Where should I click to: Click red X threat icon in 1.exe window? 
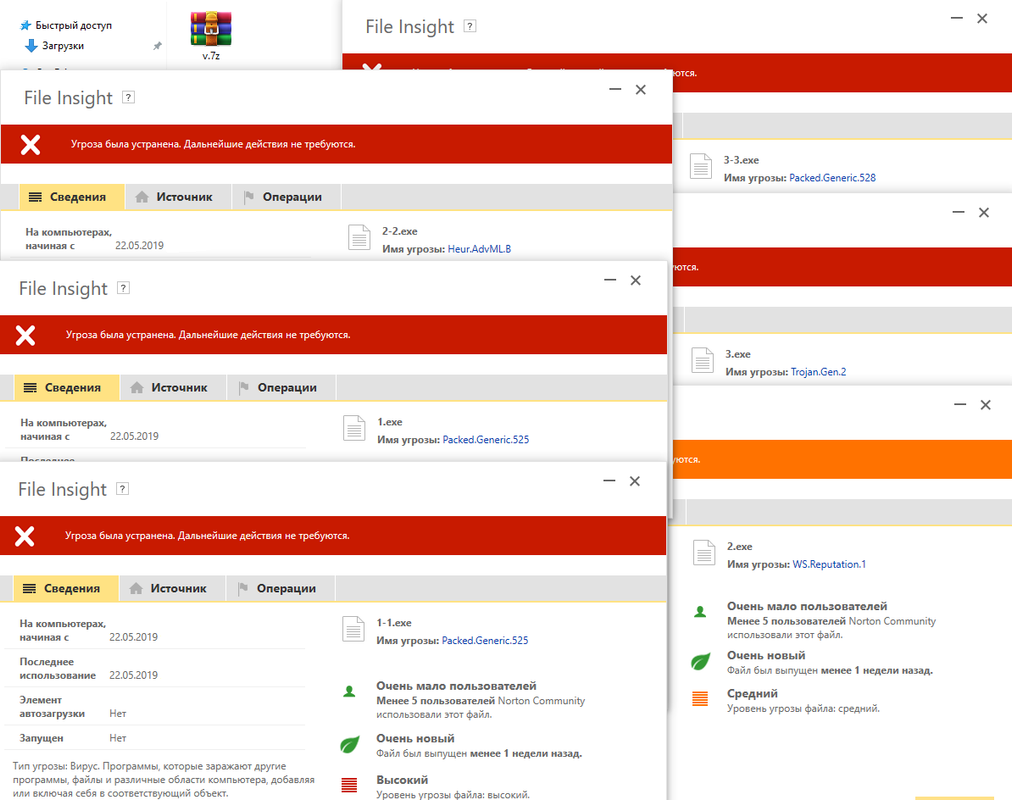(25, 335)
